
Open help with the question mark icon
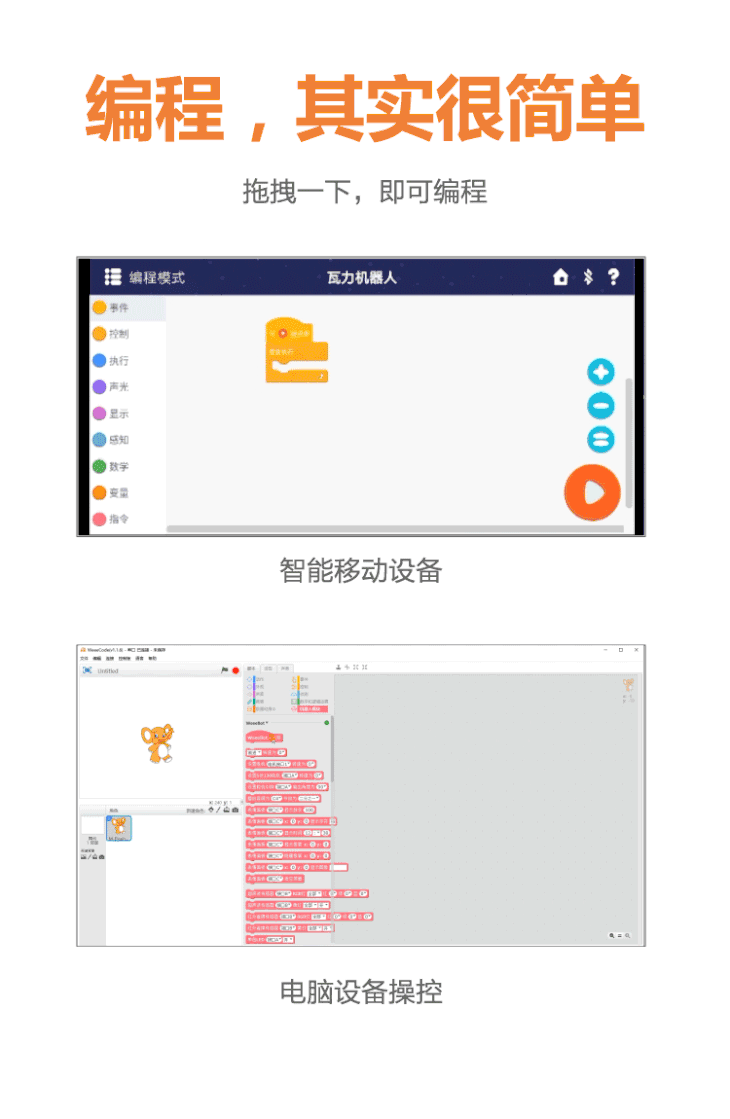[x=614, y=277]
